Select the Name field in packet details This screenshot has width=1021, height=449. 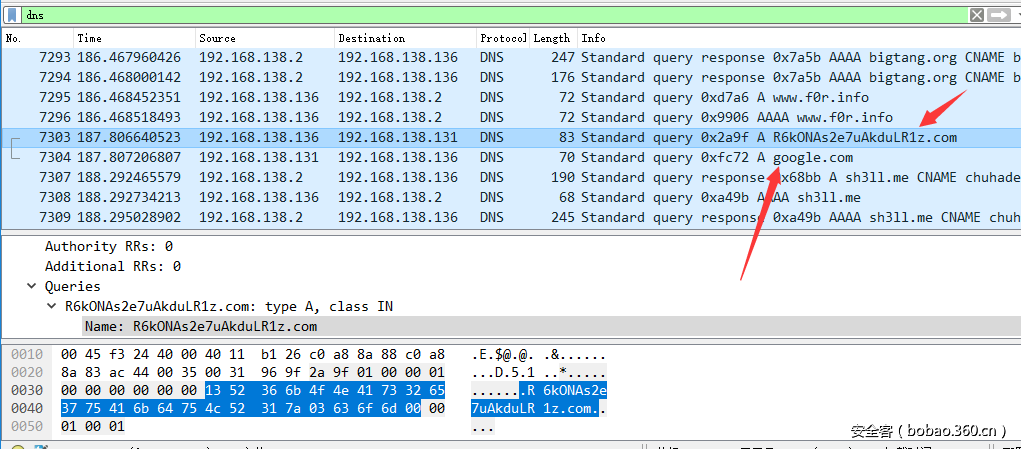click(x=200, y=326)
